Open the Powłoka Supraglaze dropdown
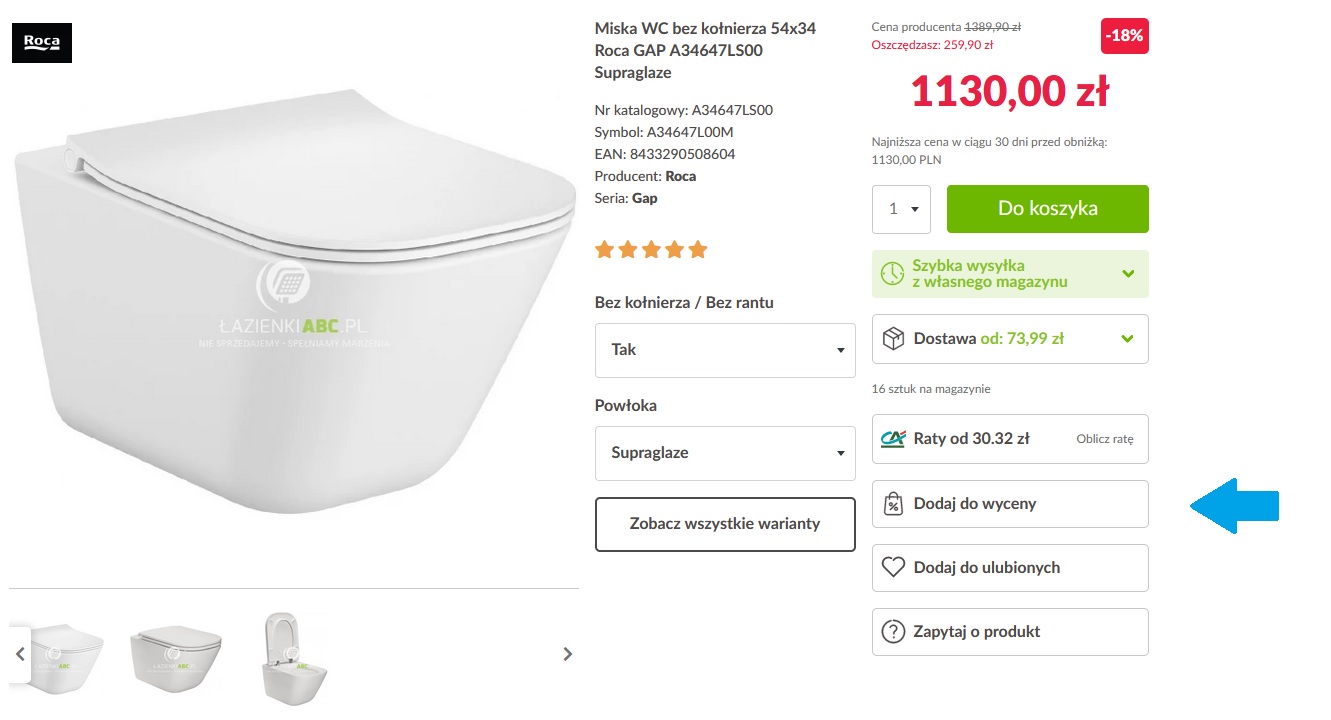The height and width of the screenshot is (720, 1331). (x=725, y=453)
